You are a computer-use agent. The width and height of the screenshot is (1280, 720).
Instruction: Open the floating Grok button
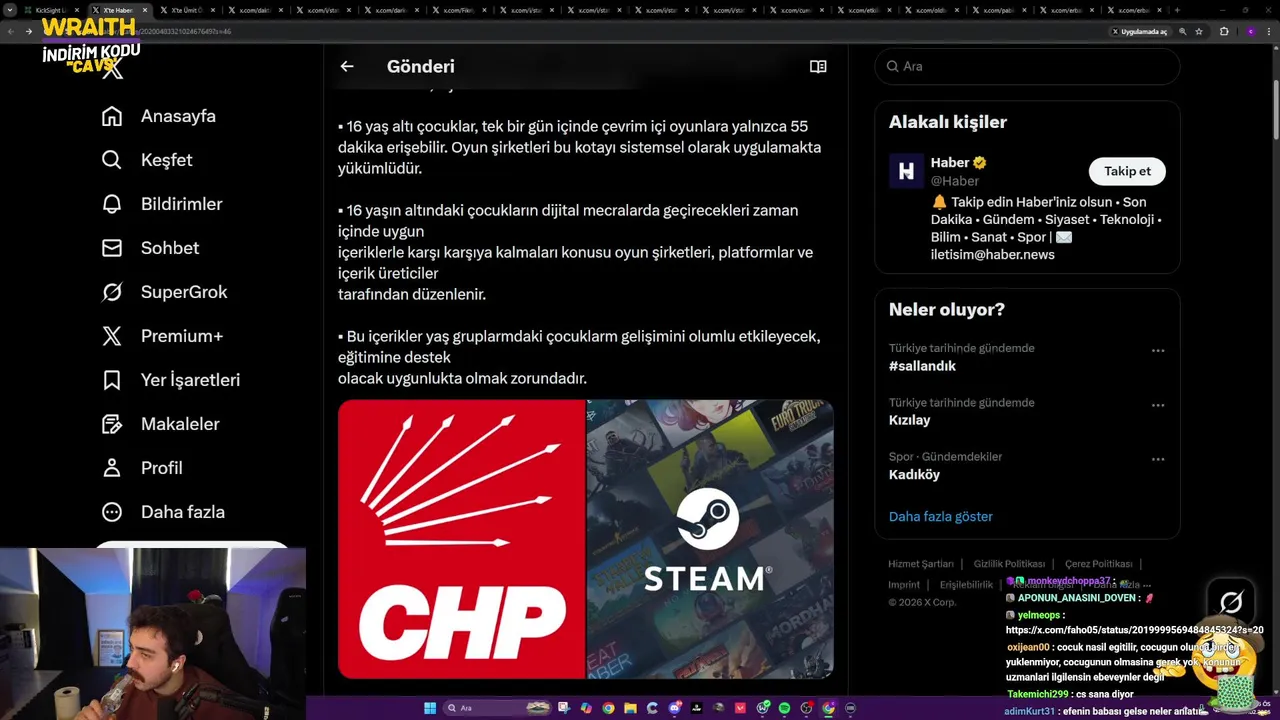click(x=1231, y=602)
